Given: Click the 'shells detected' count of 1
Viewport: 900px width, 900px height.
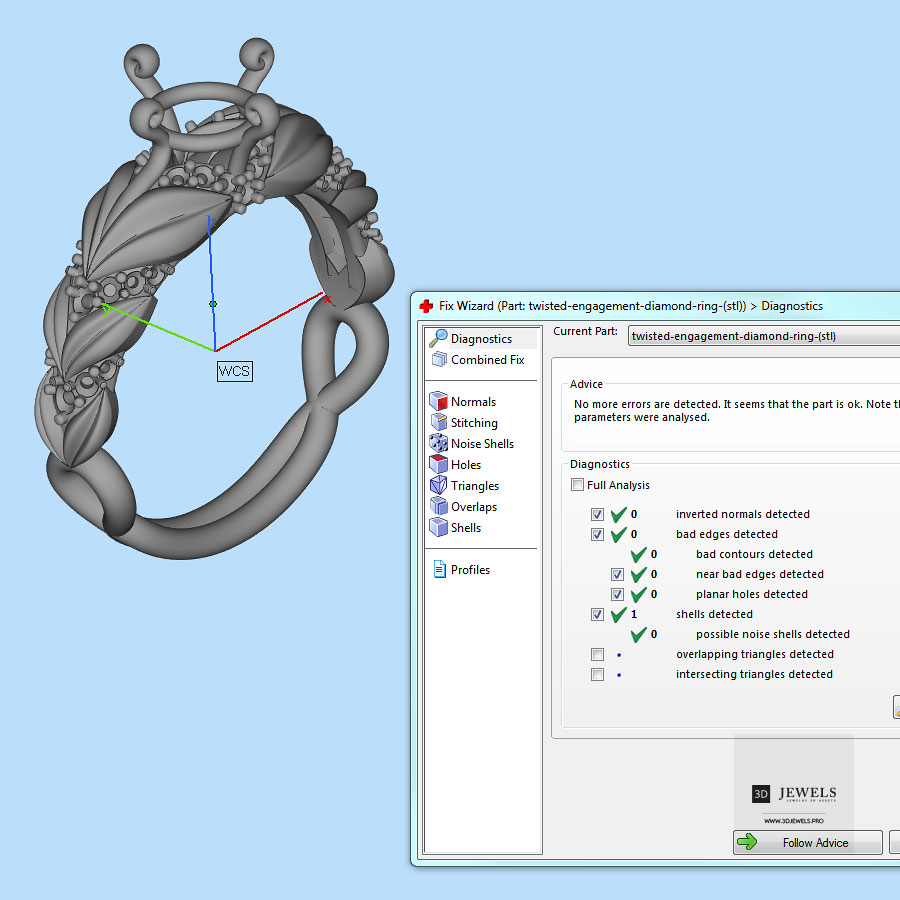Looking at the screenshot, I should click(x=634, y=614).
